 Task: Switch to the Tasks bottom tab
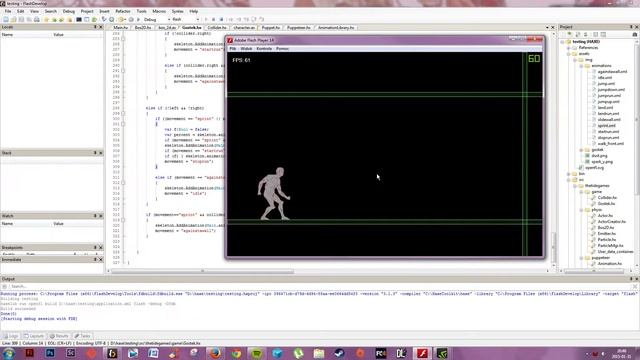pyautogui.click(x=82, y=336)
